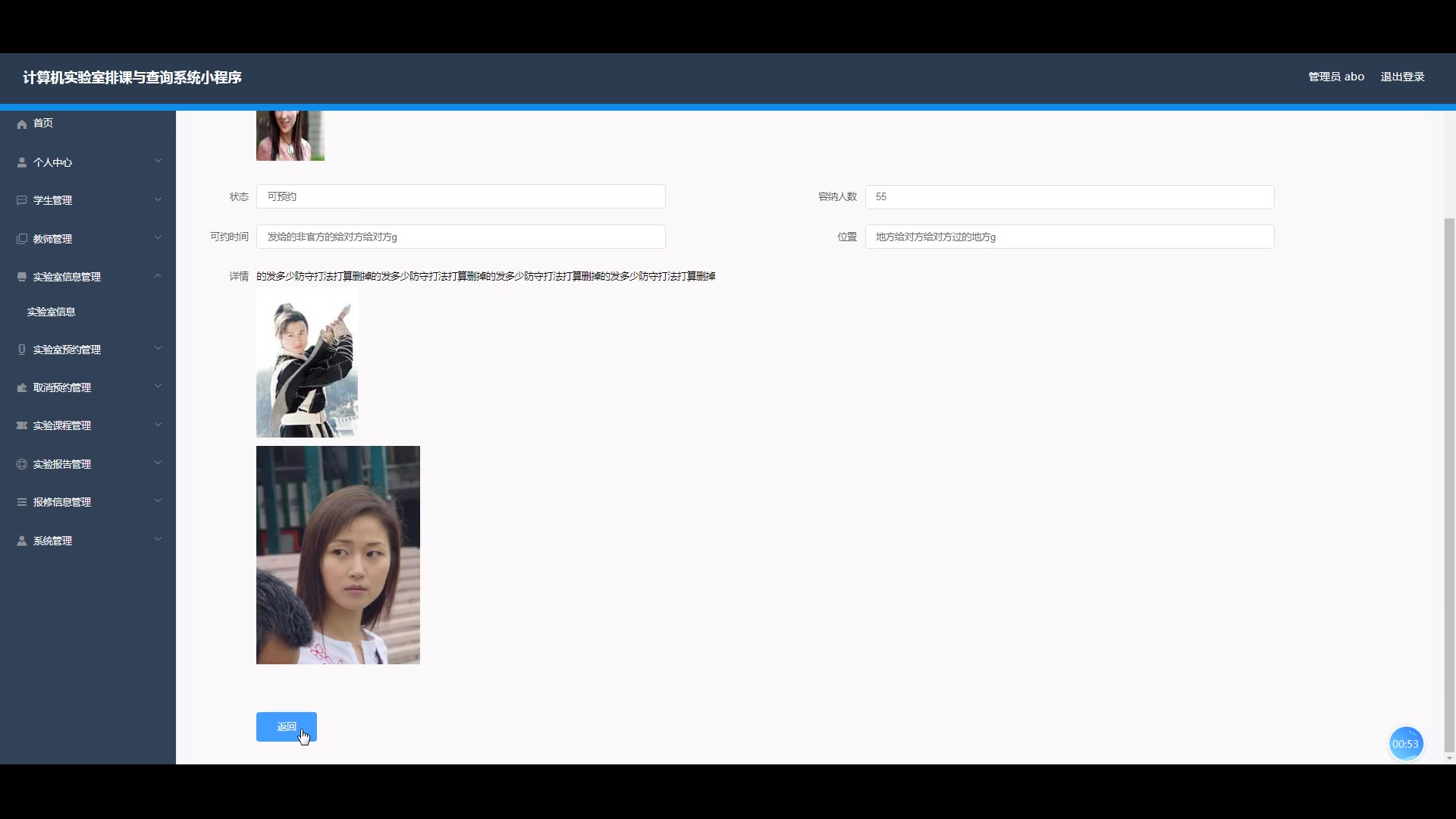The image size is (1456, 819).
Task: Click the partially visible top image thumbnail
Action: [x=290, y=136]
